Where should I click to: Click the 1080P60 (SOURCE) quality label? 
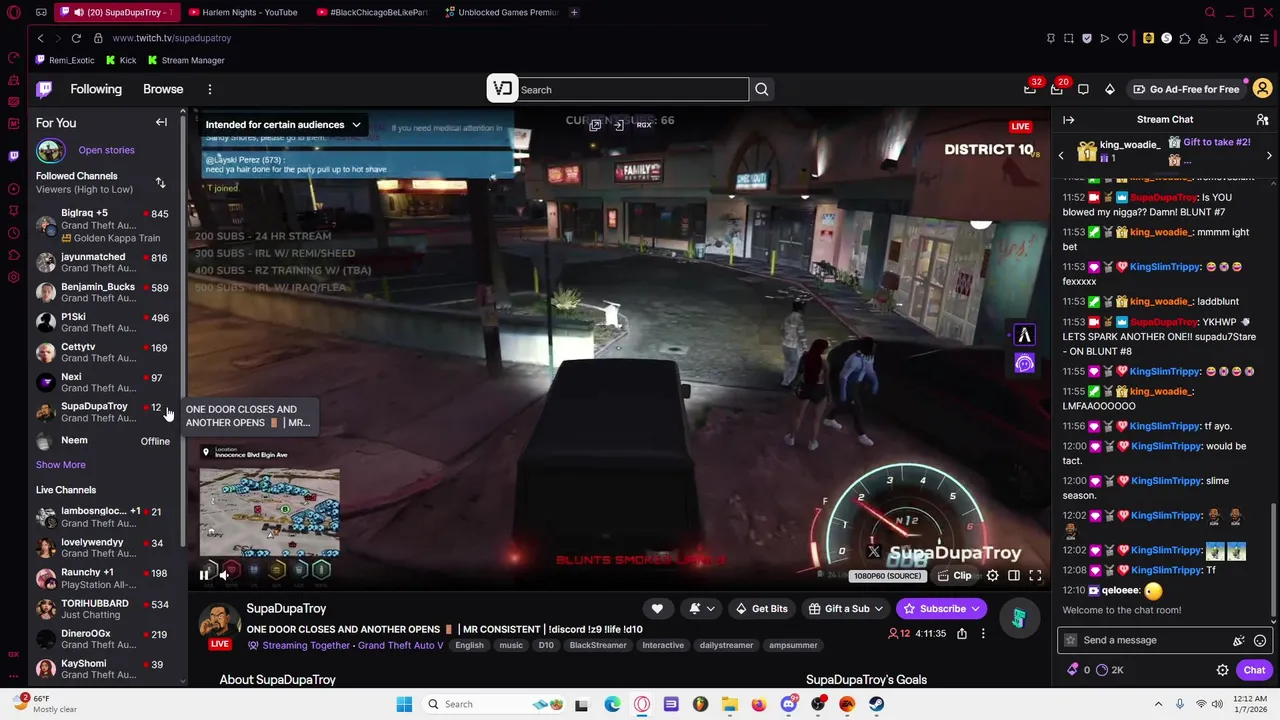(887, 576)
